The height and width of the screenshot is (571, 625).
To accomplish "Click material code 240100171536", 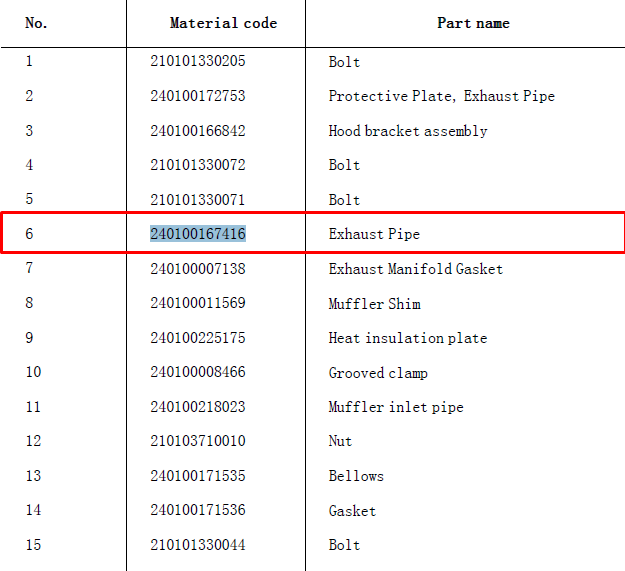I will pos(198,510).
